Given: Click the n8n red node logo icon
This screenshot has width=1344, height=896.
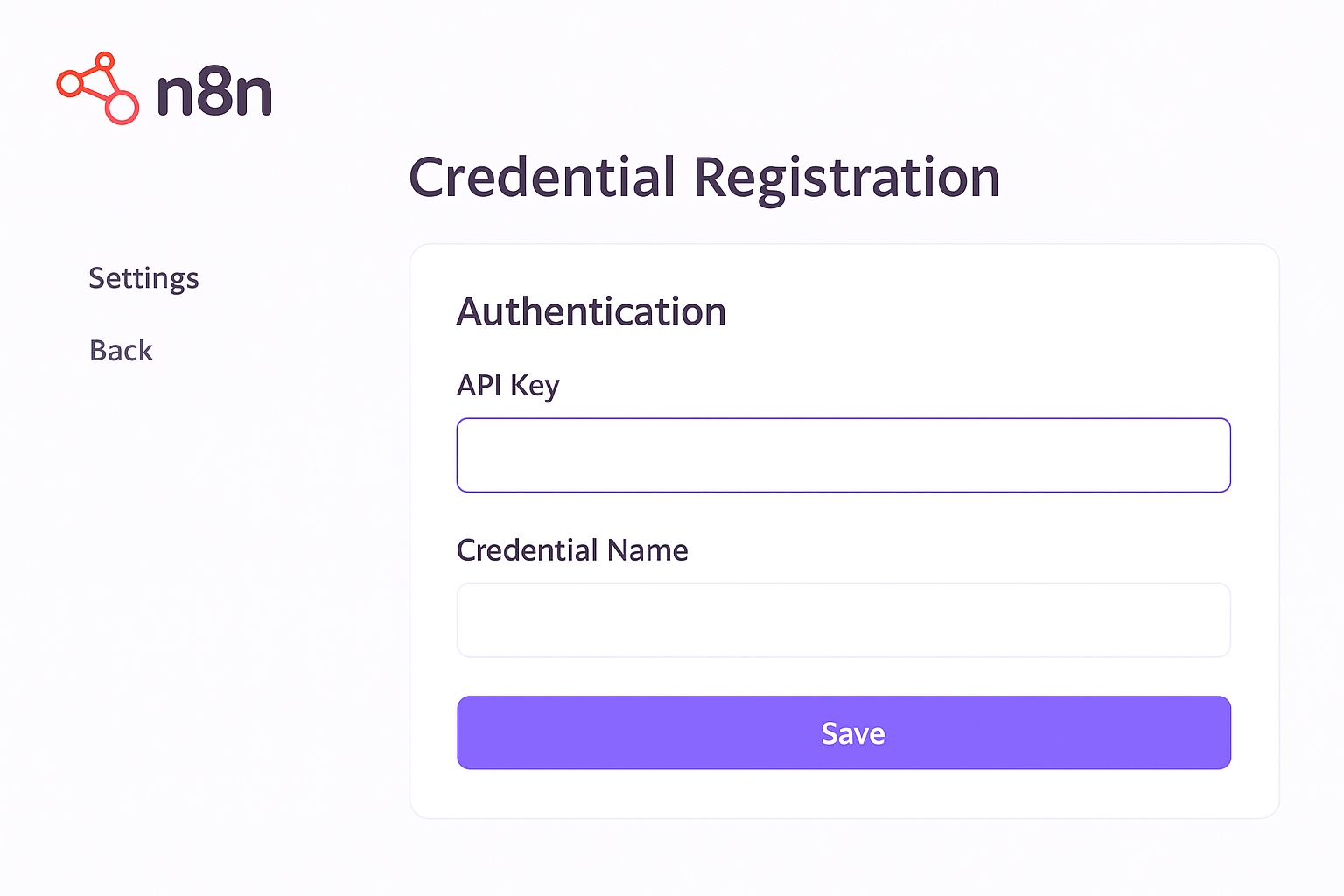Looking at the screenshot, I should 98,87.
